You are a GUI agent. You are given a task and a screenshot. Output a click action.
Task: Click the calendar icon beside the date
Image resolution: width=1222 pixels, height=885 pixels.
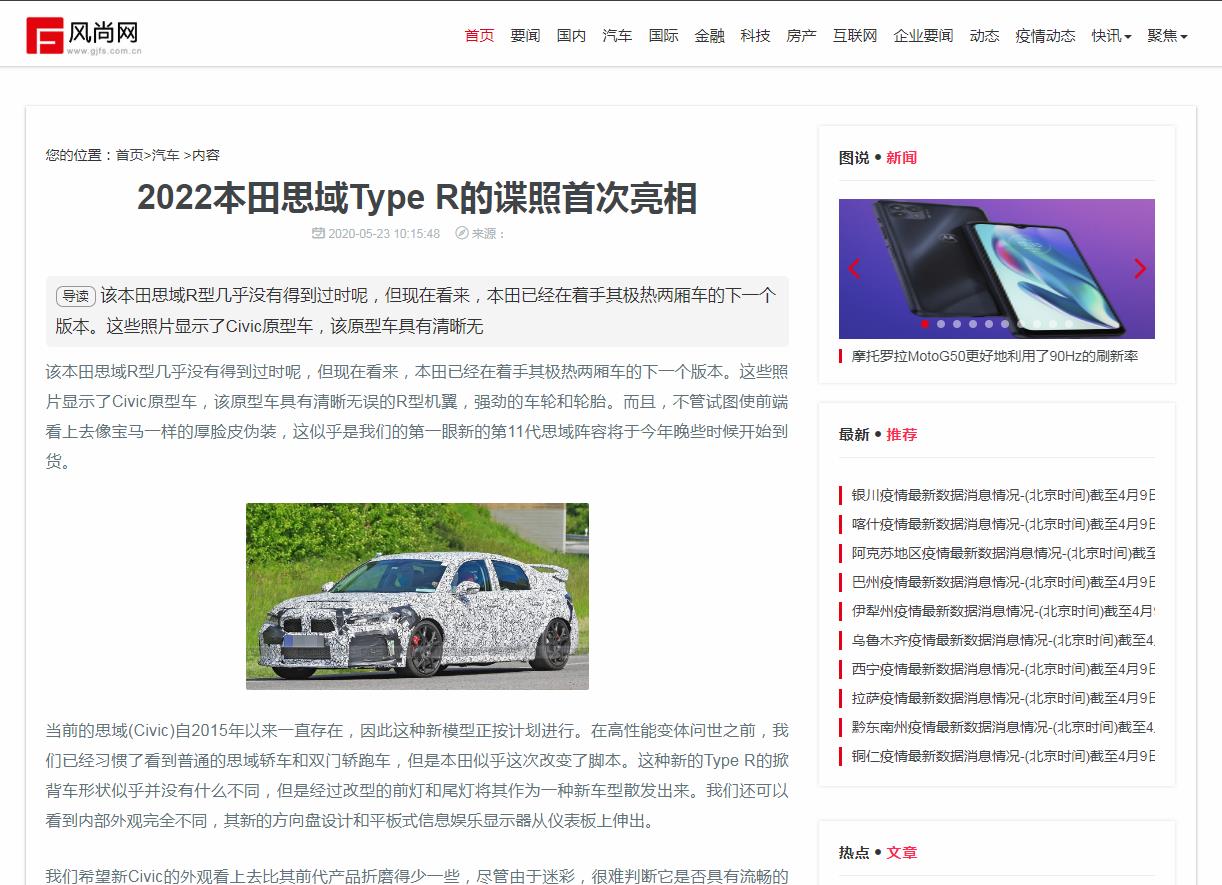pos(319,233)
